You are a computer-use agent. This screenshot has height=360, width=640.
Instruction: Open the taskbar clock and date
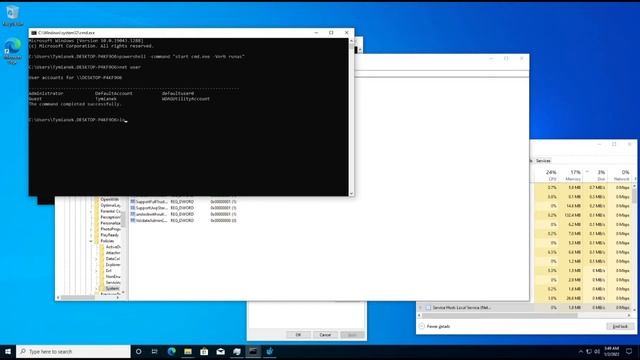[x=611, y=351]
